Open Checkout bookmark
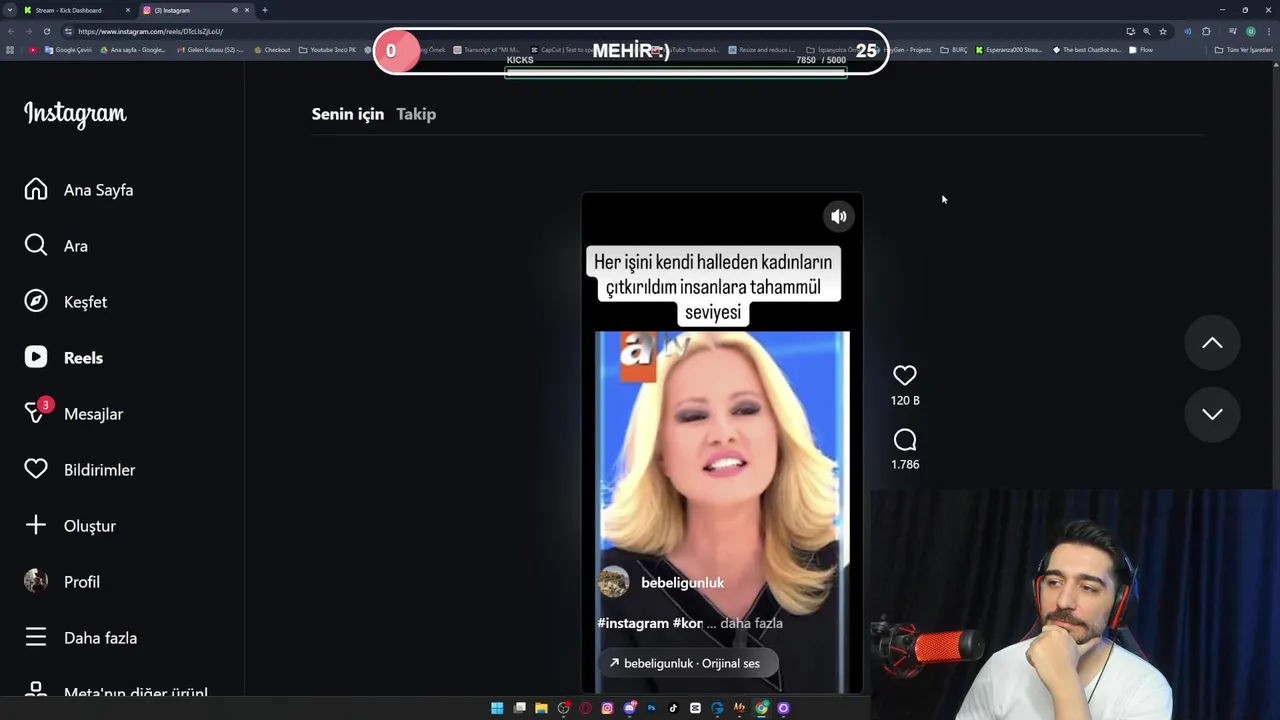The height and width of the screenshot is (720, 1280). tap(272, 50)
